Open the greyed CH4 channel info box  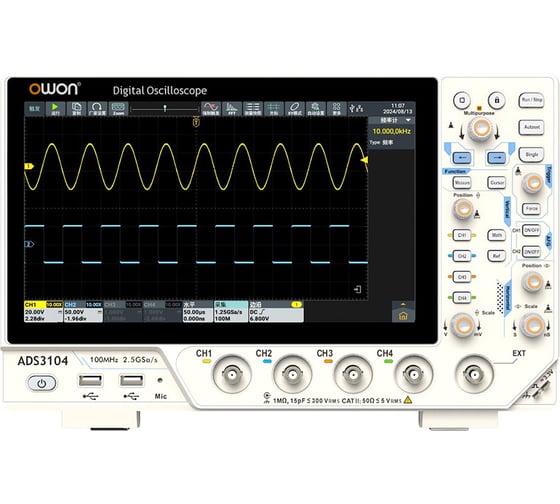tap(162, 311)
